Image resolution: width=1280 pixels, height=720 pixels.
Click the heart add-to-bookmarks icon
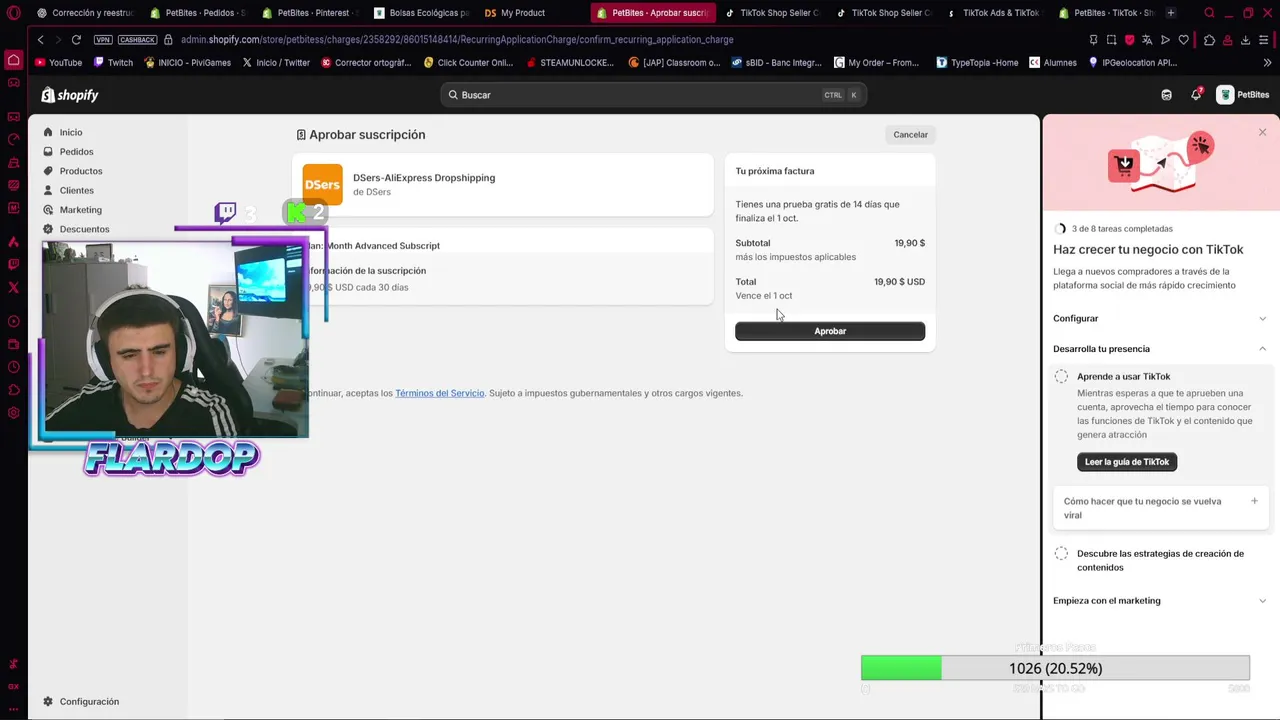click(1184, 40)
